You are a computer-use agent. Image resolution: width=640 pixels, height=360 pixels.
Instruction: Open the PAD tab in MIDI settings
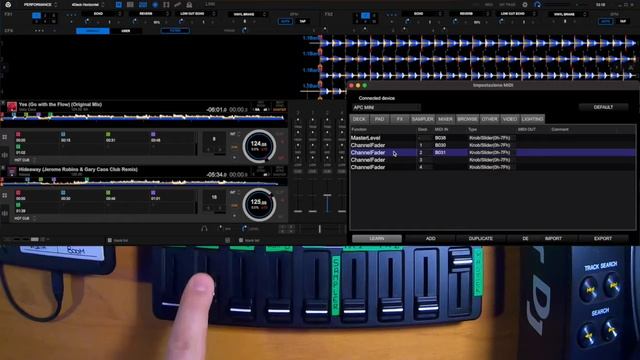pos(380,119)
